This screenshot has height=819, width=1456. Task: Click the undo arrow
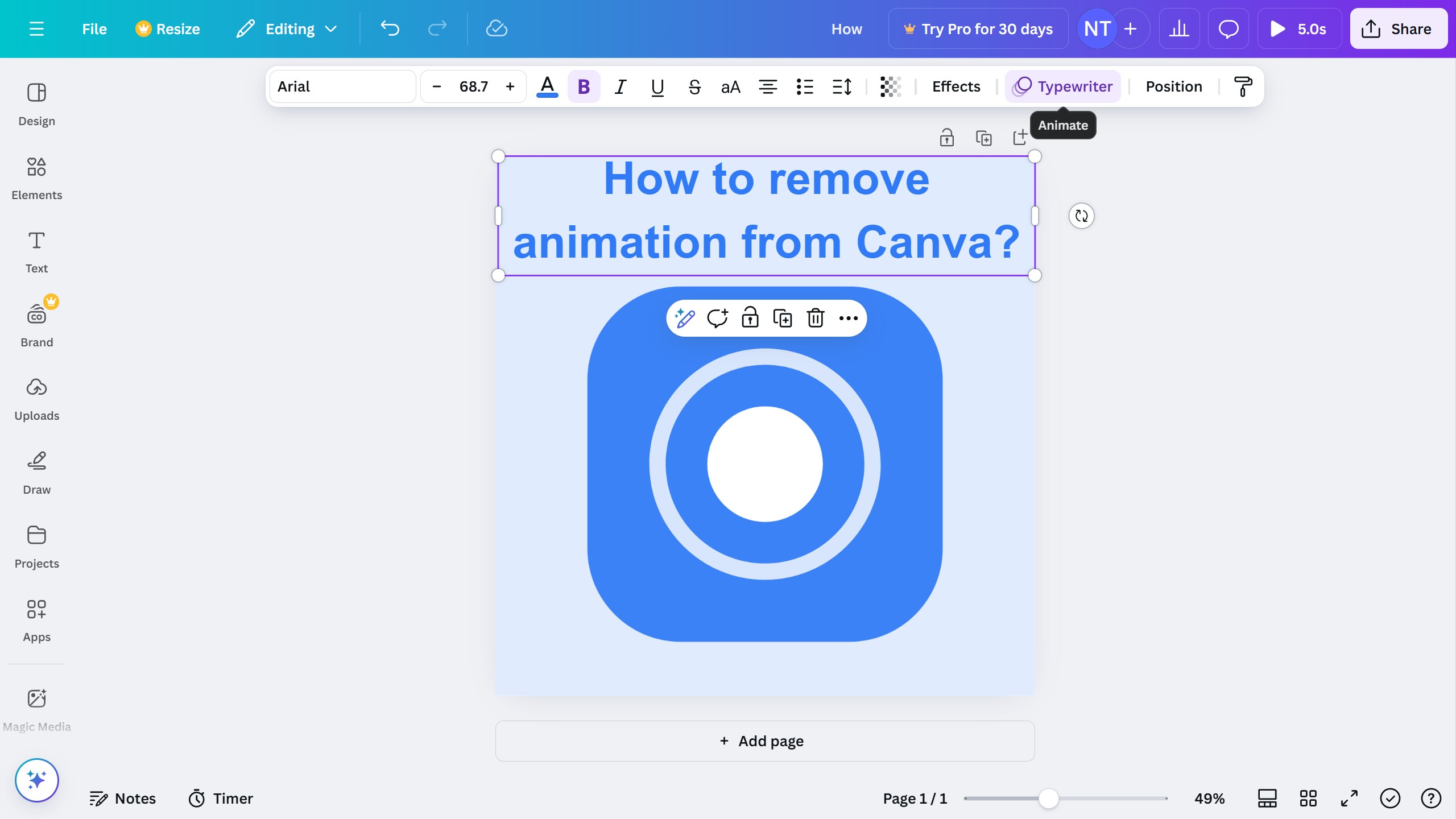tap(390, 28)
